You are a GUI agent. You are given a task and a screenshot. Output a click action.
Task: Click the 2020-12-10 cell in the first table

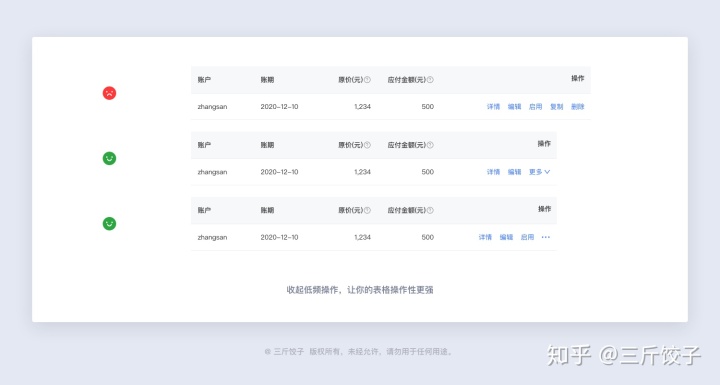pos(279,107)
